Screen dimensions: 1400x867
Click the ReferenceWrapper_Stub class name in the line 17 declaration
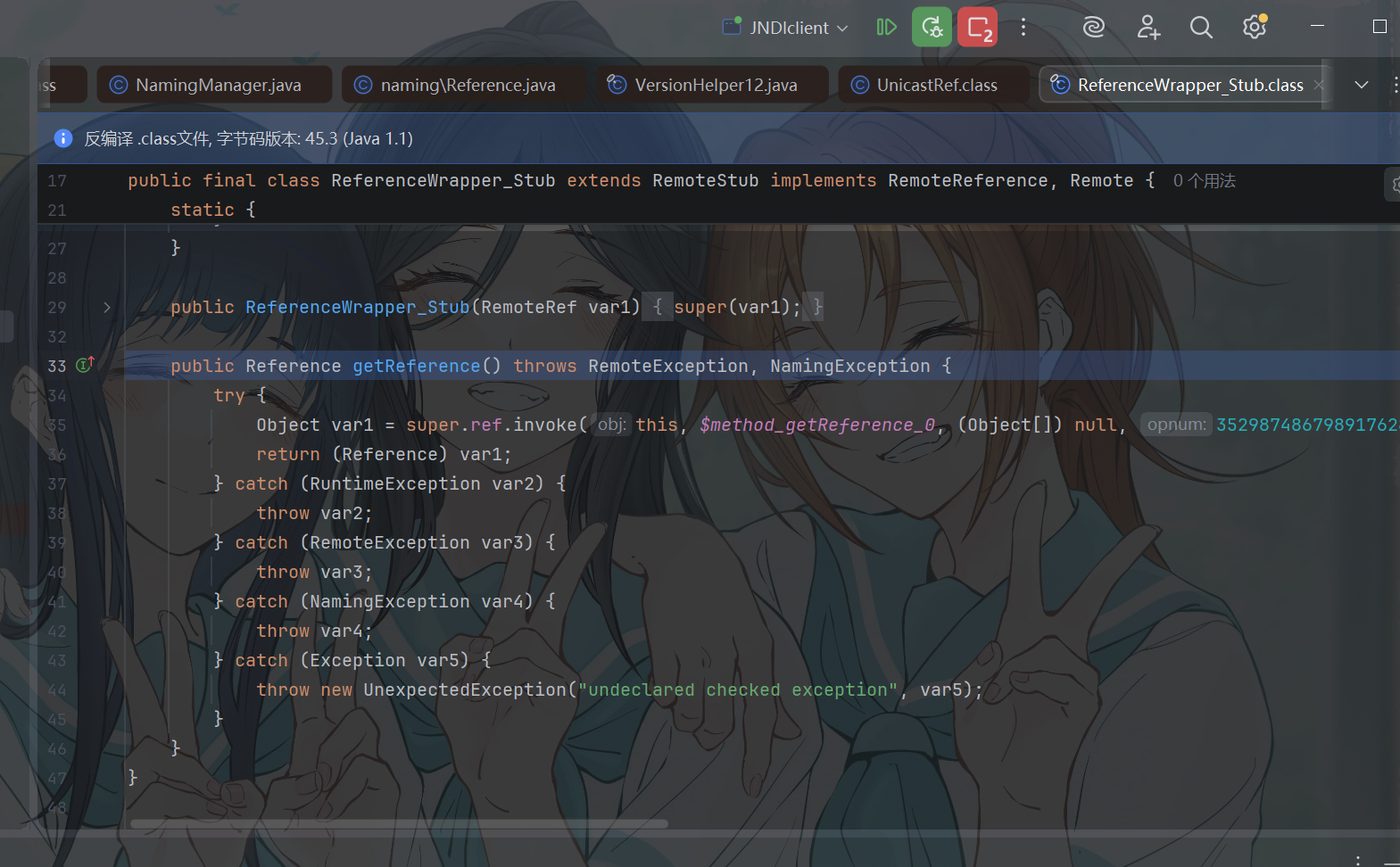pos(443,181)
